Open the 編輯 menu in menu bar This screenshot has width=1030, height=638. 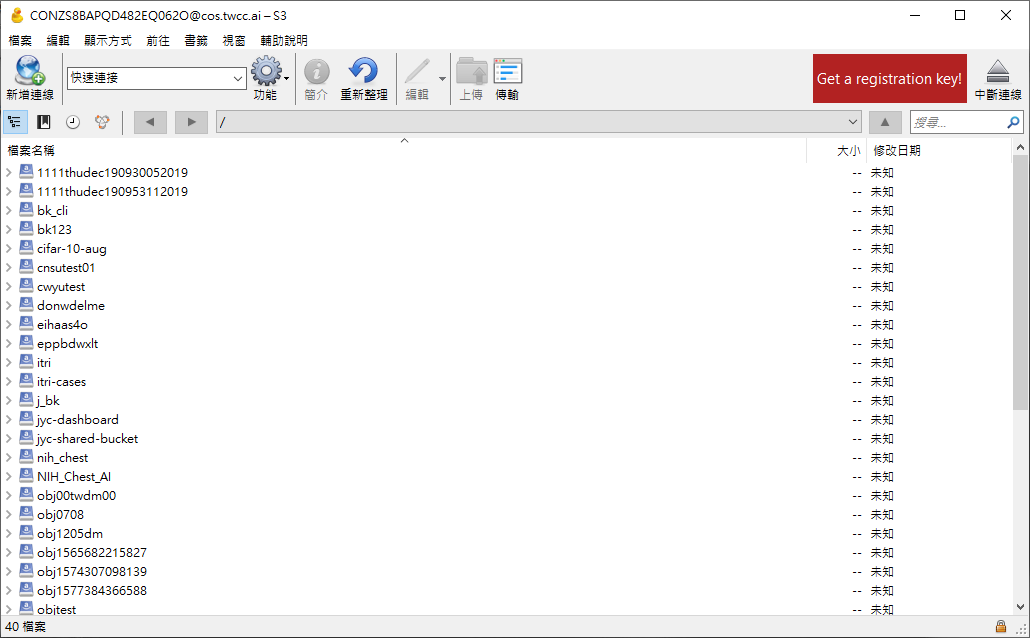tap(58, 41)
